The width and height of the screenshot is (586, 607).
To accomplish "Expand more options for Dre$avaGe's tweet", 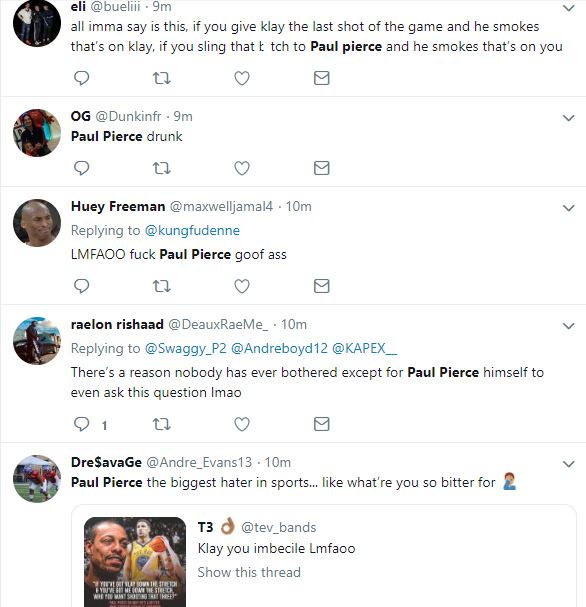I will click(568, 463).
